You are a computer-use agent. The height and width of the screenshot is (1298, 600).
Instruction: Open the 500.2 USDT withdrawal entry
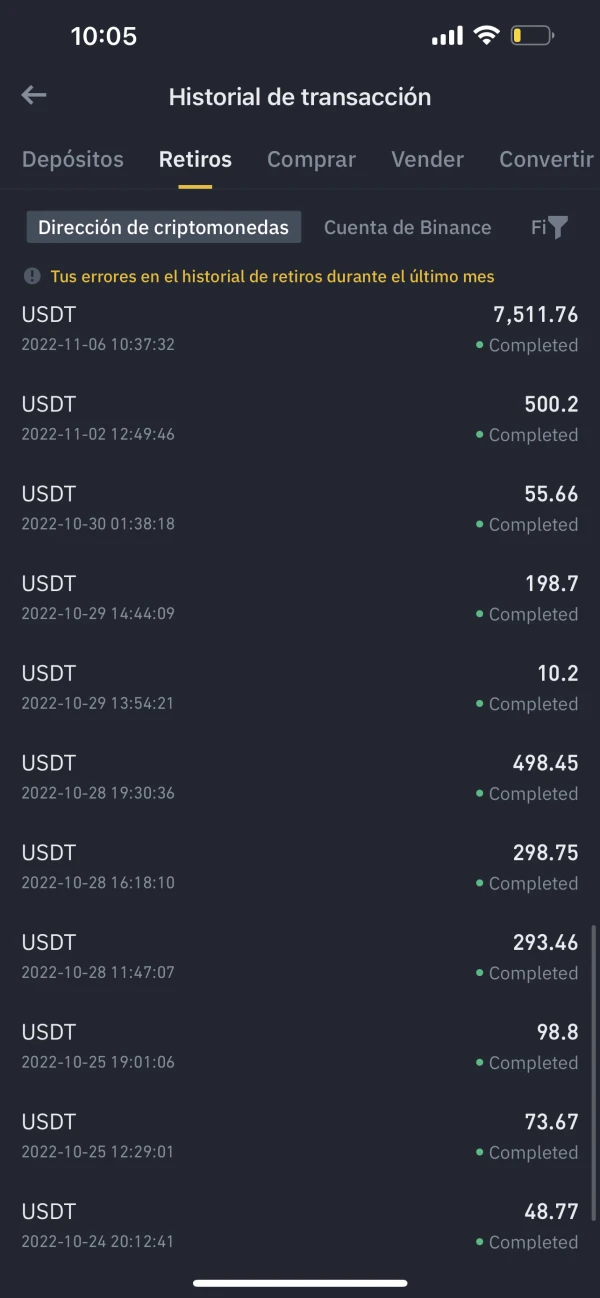[300, 419]
